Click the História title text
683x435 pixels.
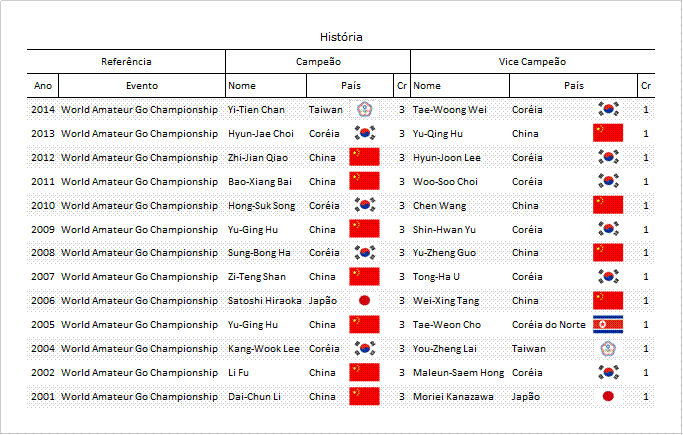341,37
